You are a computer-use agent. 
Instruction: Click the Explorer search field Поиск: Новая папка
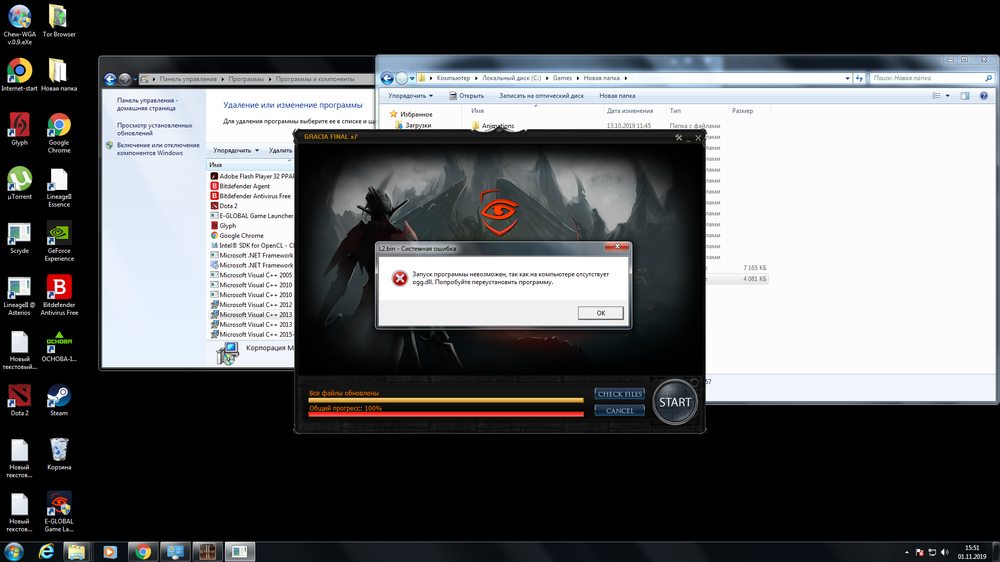click(x=920, y=78)
